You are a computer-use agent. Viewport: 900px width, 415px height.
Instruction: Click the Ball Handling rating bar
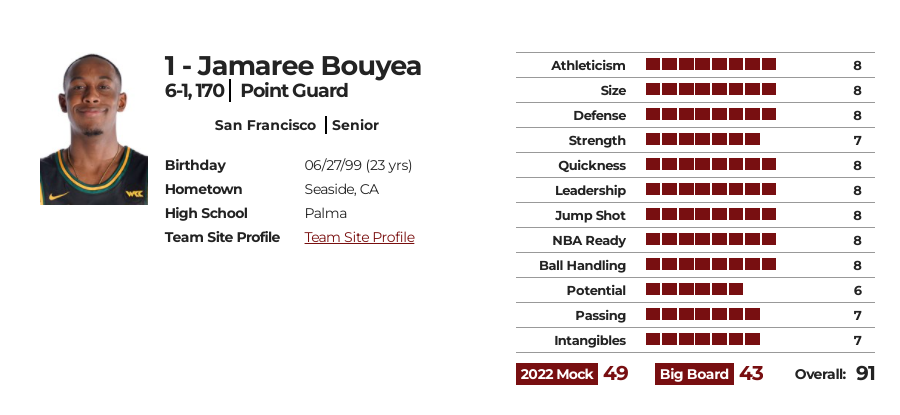click(710, 265)
